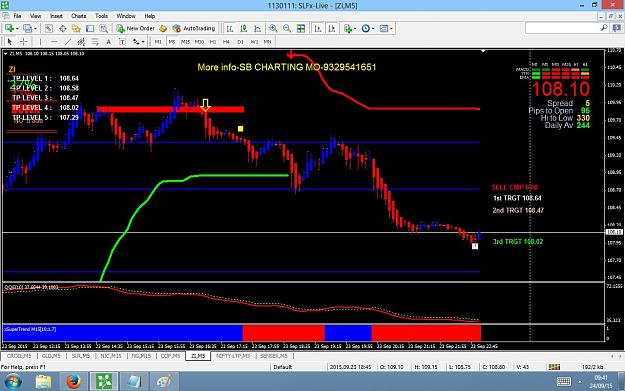Select the Crosshair tool
The width and height of the screenshot is (625, 391).
[x=24, y=41]
